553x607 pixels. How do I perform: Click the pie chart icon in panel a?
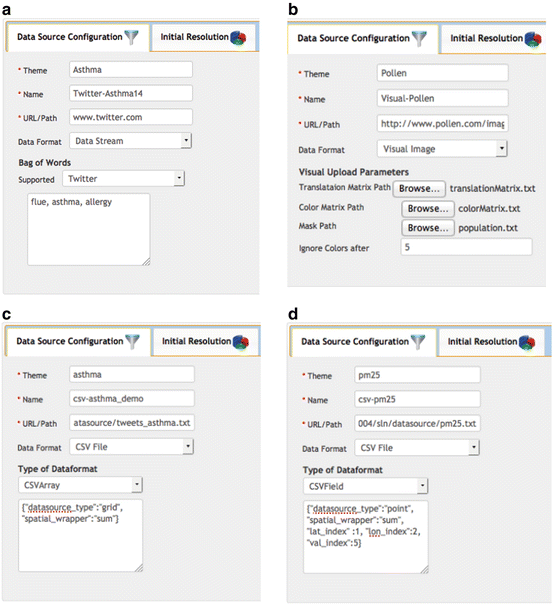click(238, 38)
